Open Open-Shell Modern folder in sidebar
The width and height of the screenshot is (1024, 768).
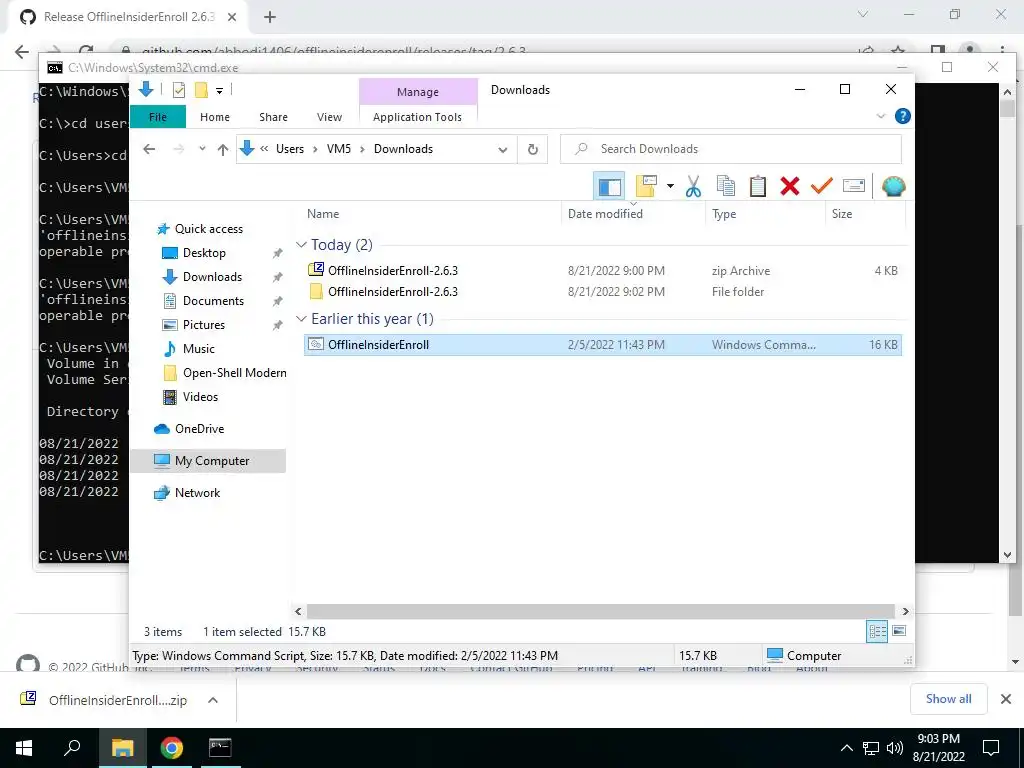click(234, 373)
